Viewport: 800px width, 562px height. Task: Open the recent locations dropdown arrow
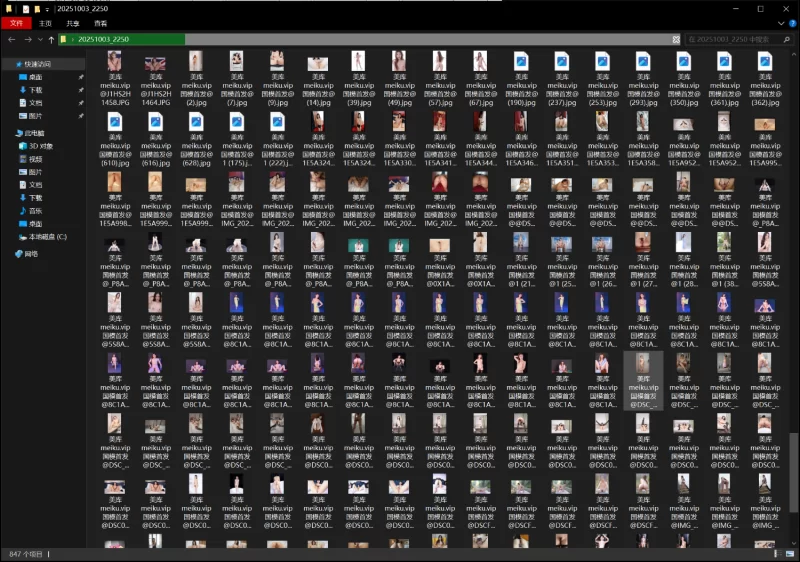point(39,40)
